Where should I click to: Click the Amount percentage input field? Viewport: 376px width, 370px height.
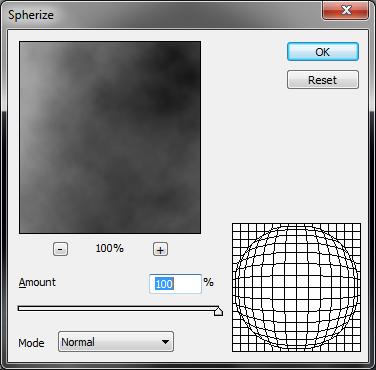[x=175, y=284]
